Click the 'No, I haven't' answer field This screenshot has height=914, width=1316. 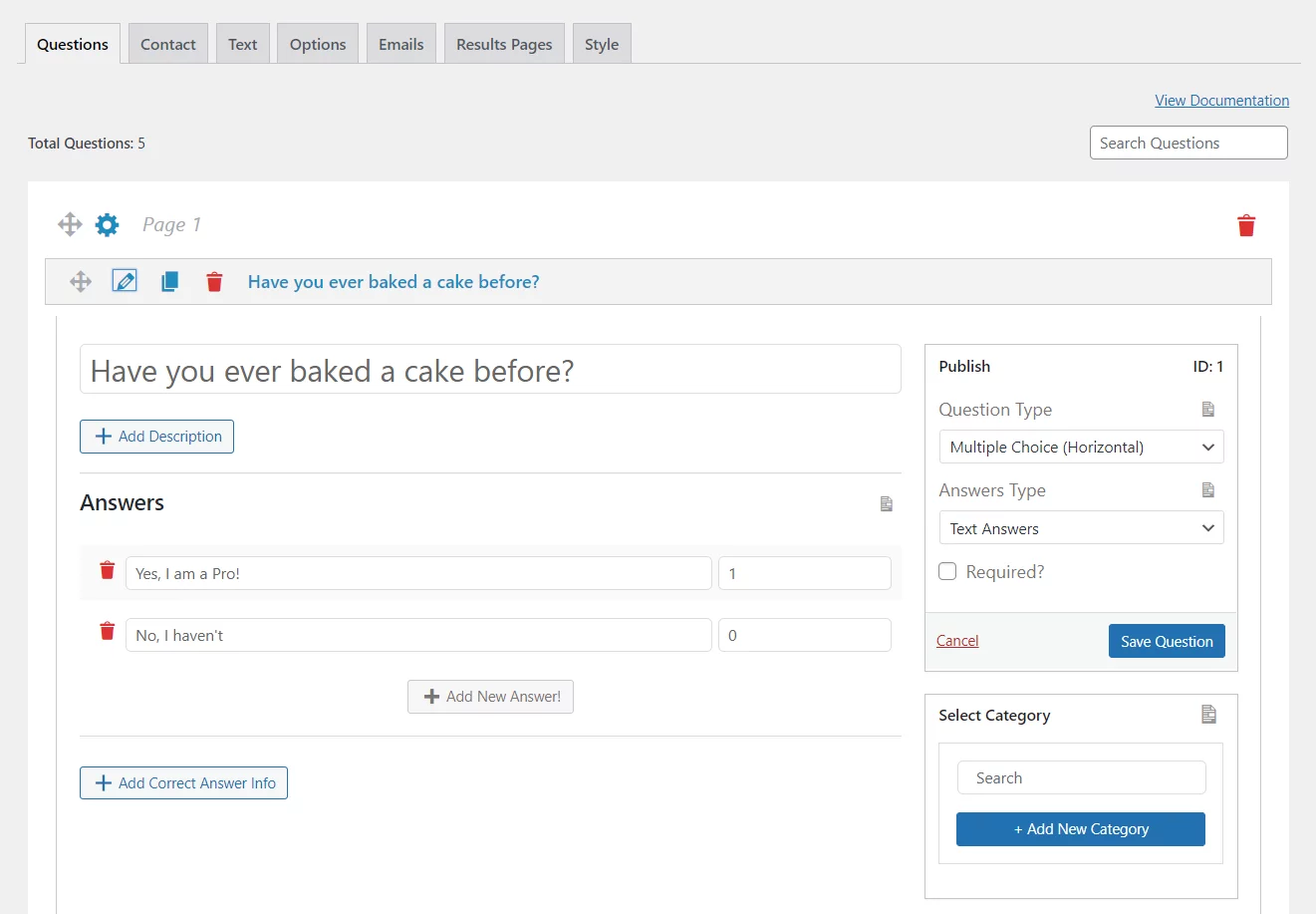418,636
